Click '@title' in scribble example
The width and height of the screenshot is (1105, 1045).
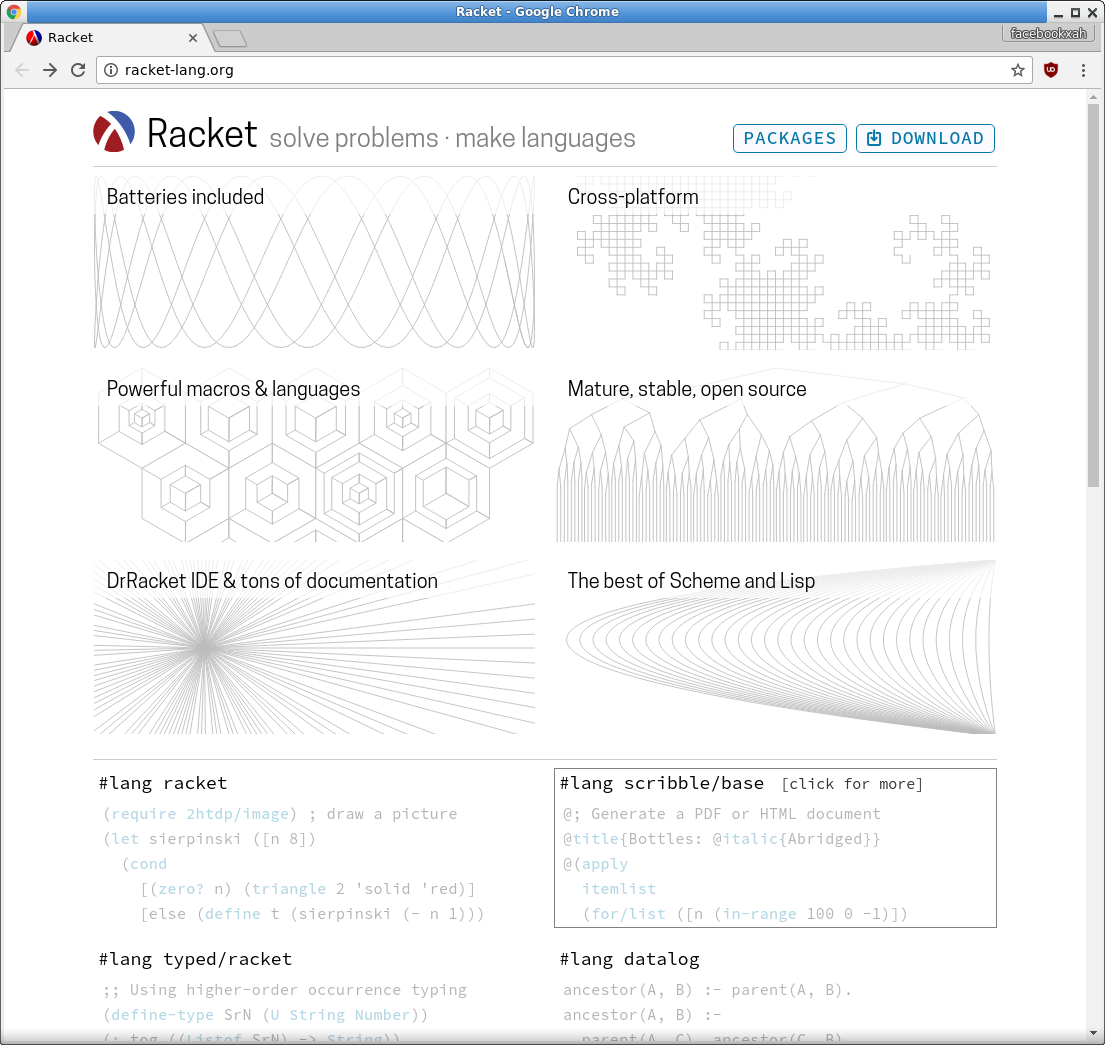click(591, 839)
